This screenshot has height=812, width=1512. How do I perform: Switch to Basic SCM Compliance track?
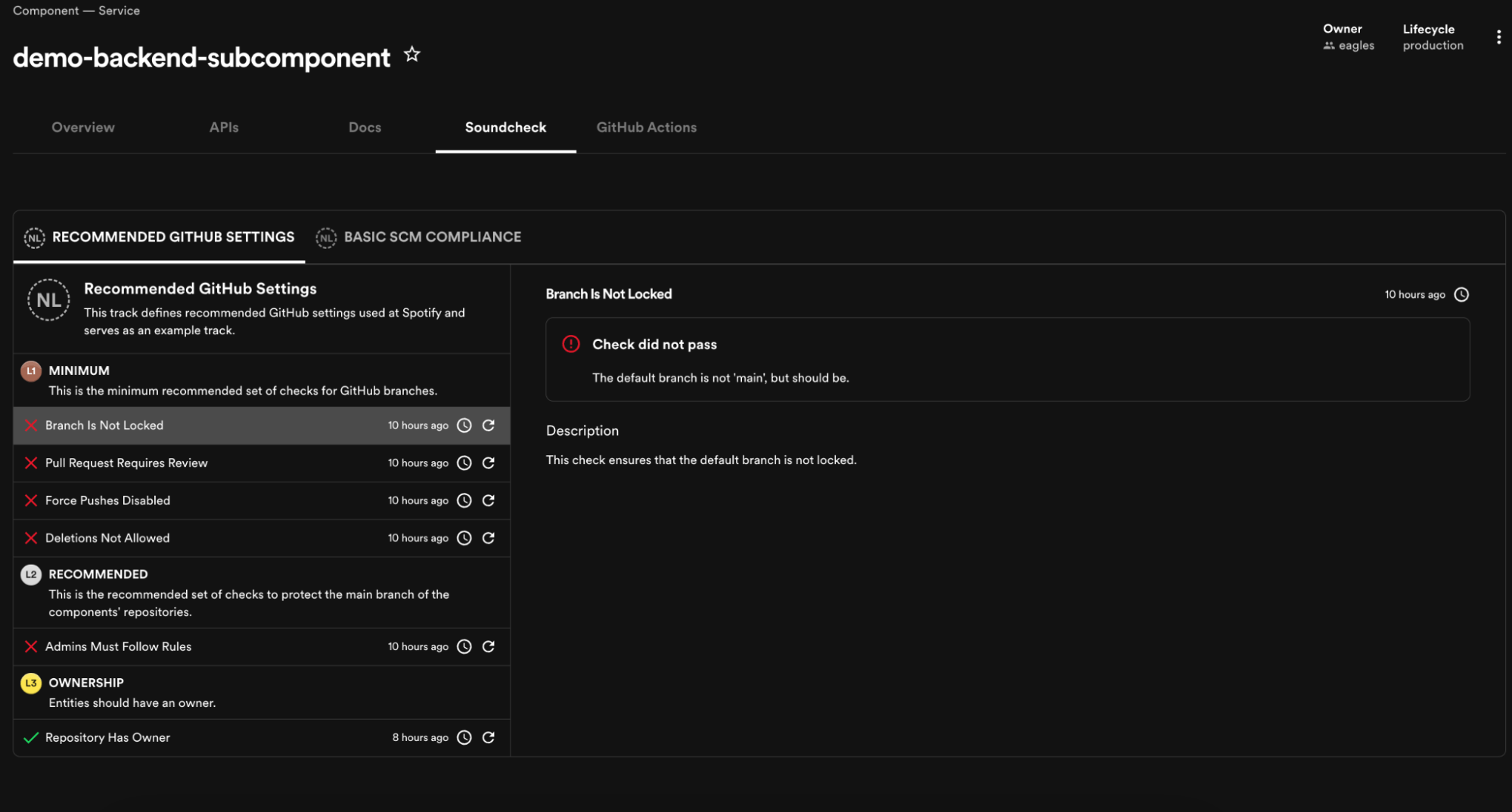pos(433,237)
